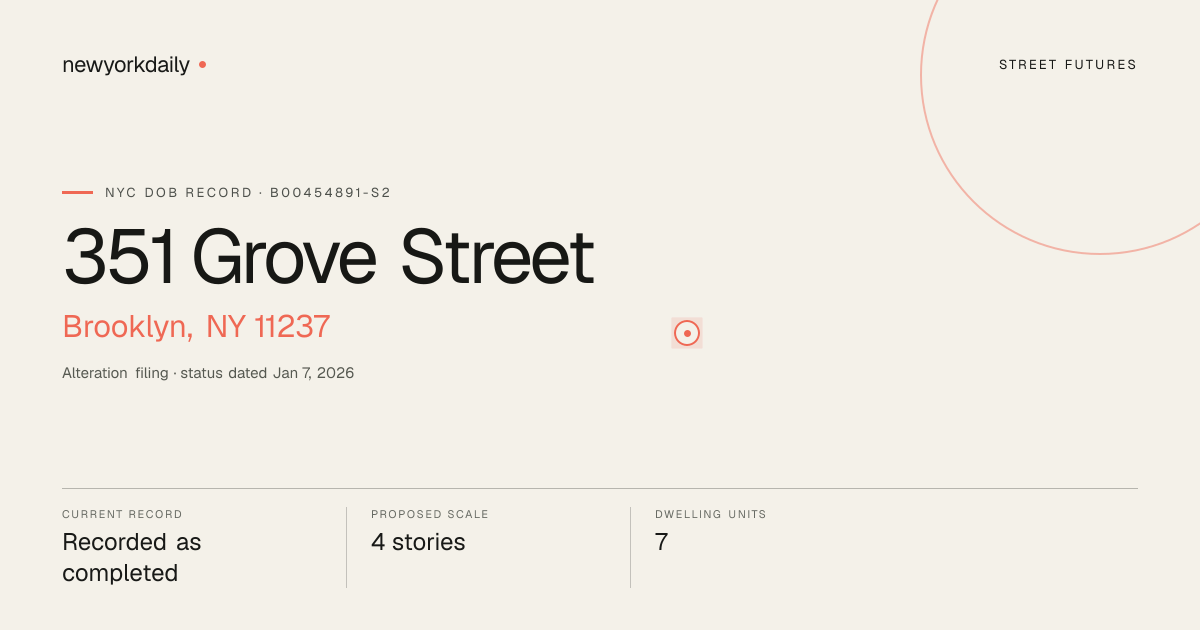Open the STREET FUTURES section link
Screen dimensions: 1200x630
click(x=1068, y=65)
